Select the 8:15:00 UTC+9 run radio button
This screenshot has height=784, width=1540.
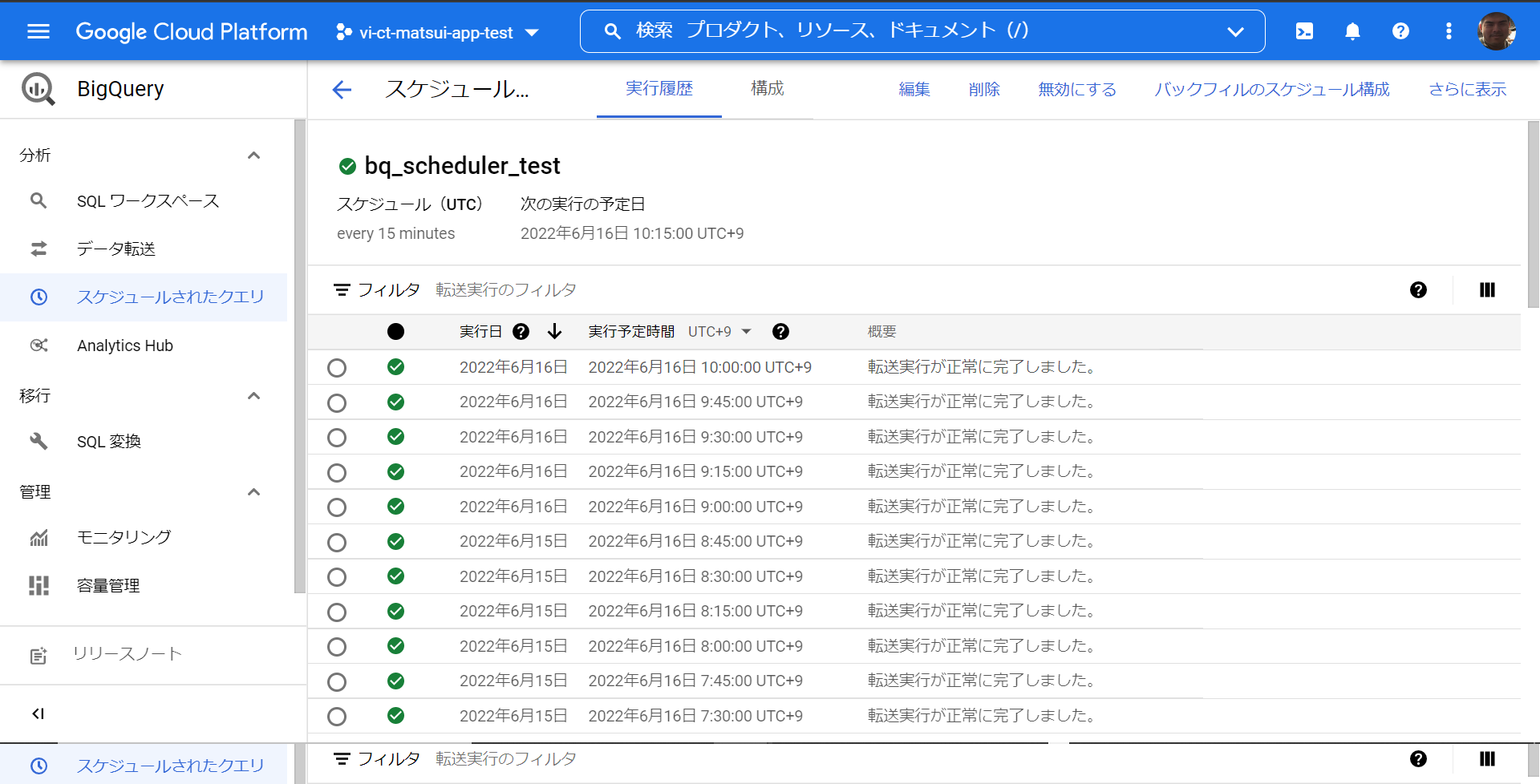pyautogui.click(x=337, y=612)
